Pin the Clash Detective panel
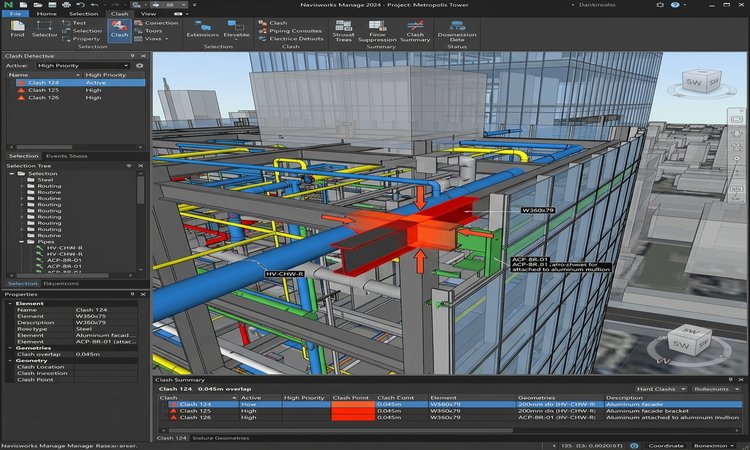750x450 pixels. [132, 56]
